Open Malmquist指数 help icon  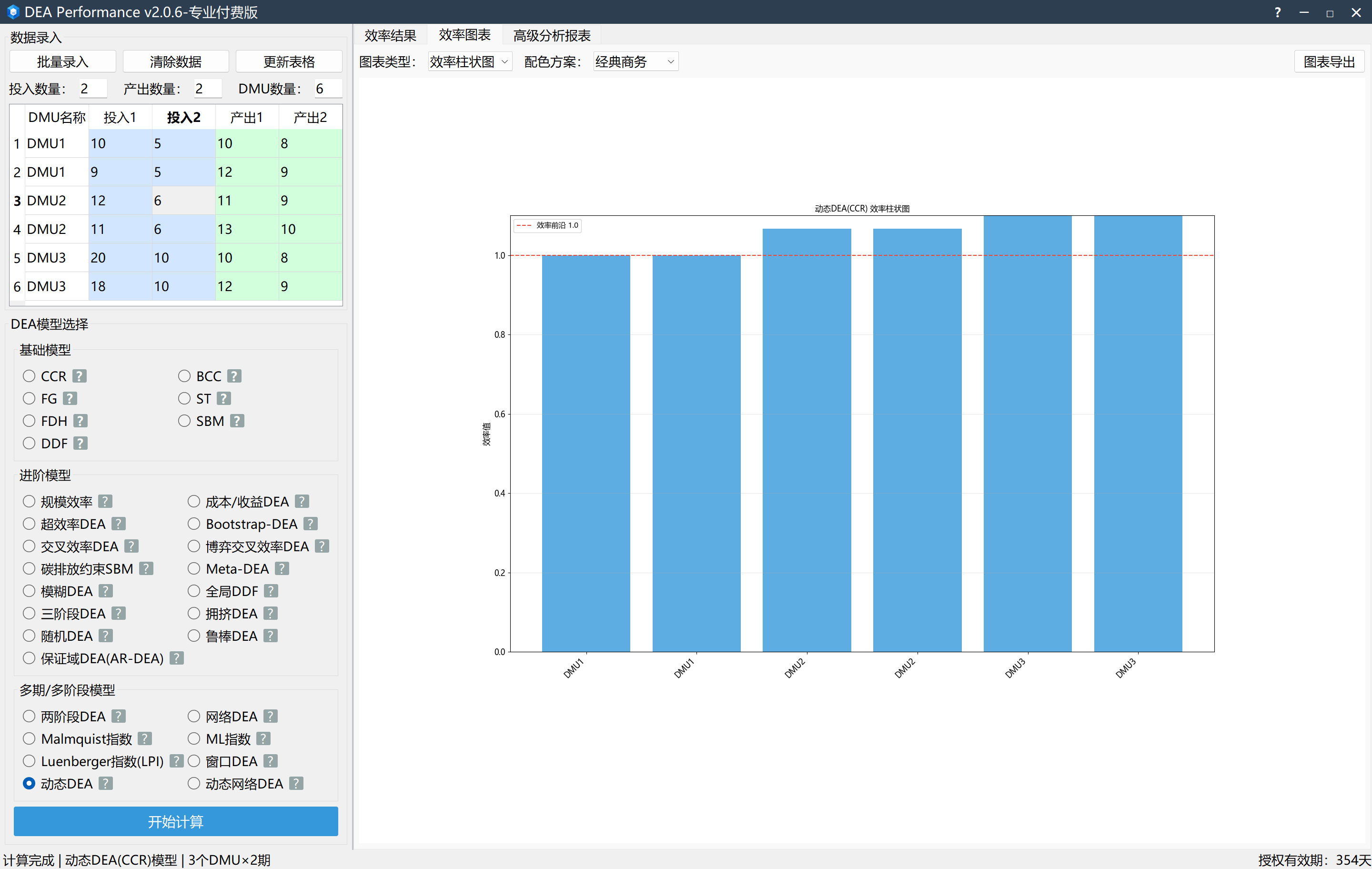[145, 738]
